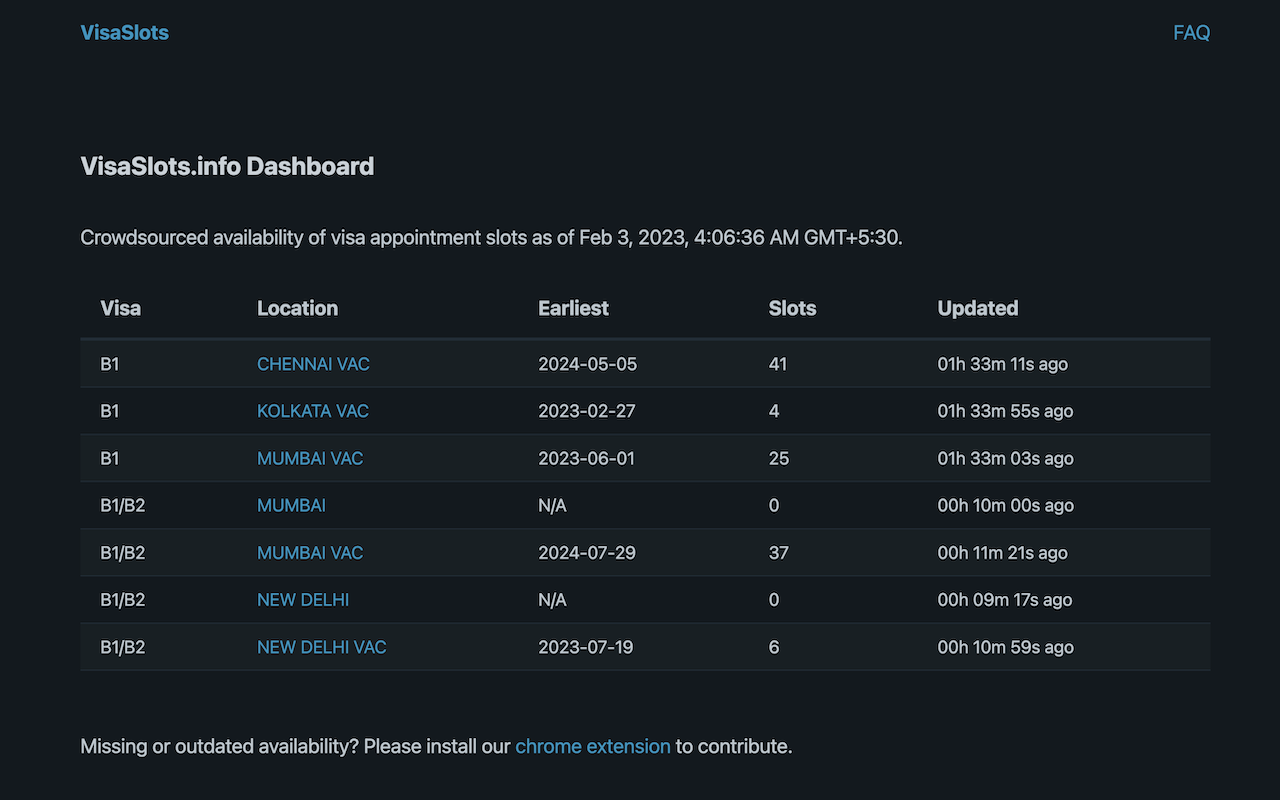The height and width of the screenshot is (800, 1280).
Task: Click the updated time 00h 10m 59s ago
Action: tap(1005, 647)
